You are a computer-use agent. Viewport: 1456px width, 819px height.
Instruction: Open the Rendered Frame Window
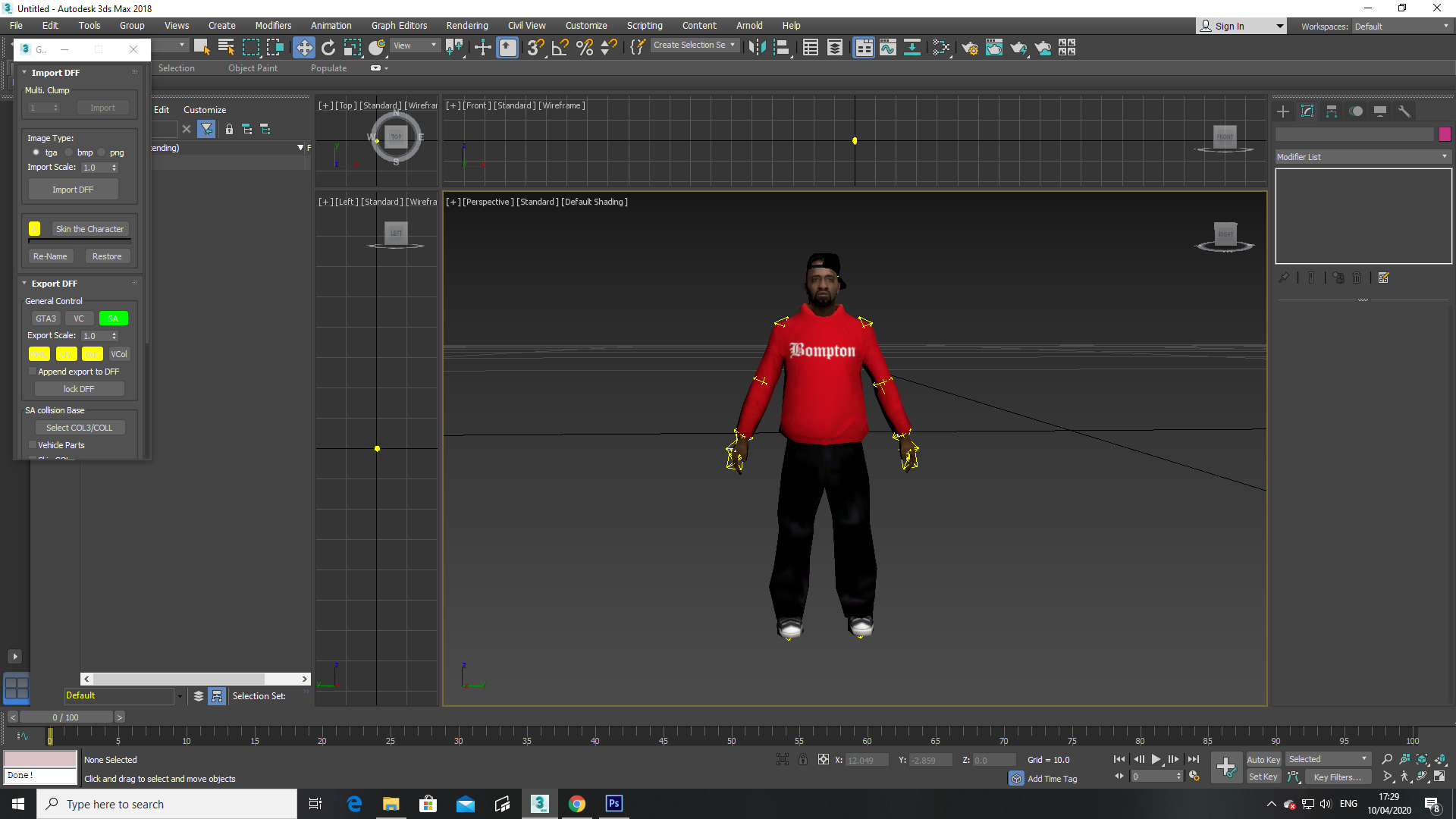tap(994, 48)
